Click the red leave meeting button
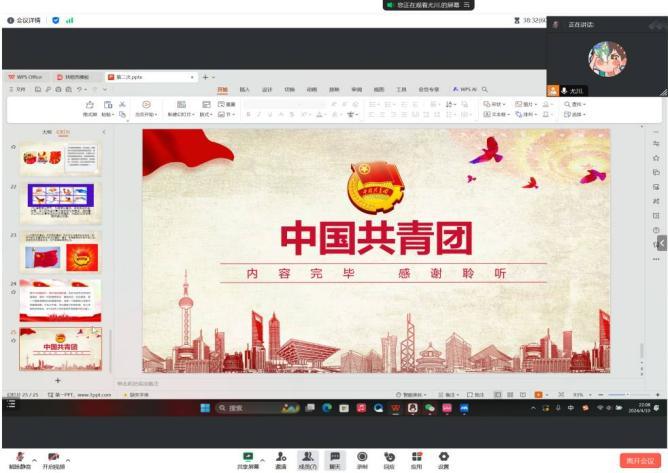This screenshot has width=668, height=473. (x=640, y=461)
